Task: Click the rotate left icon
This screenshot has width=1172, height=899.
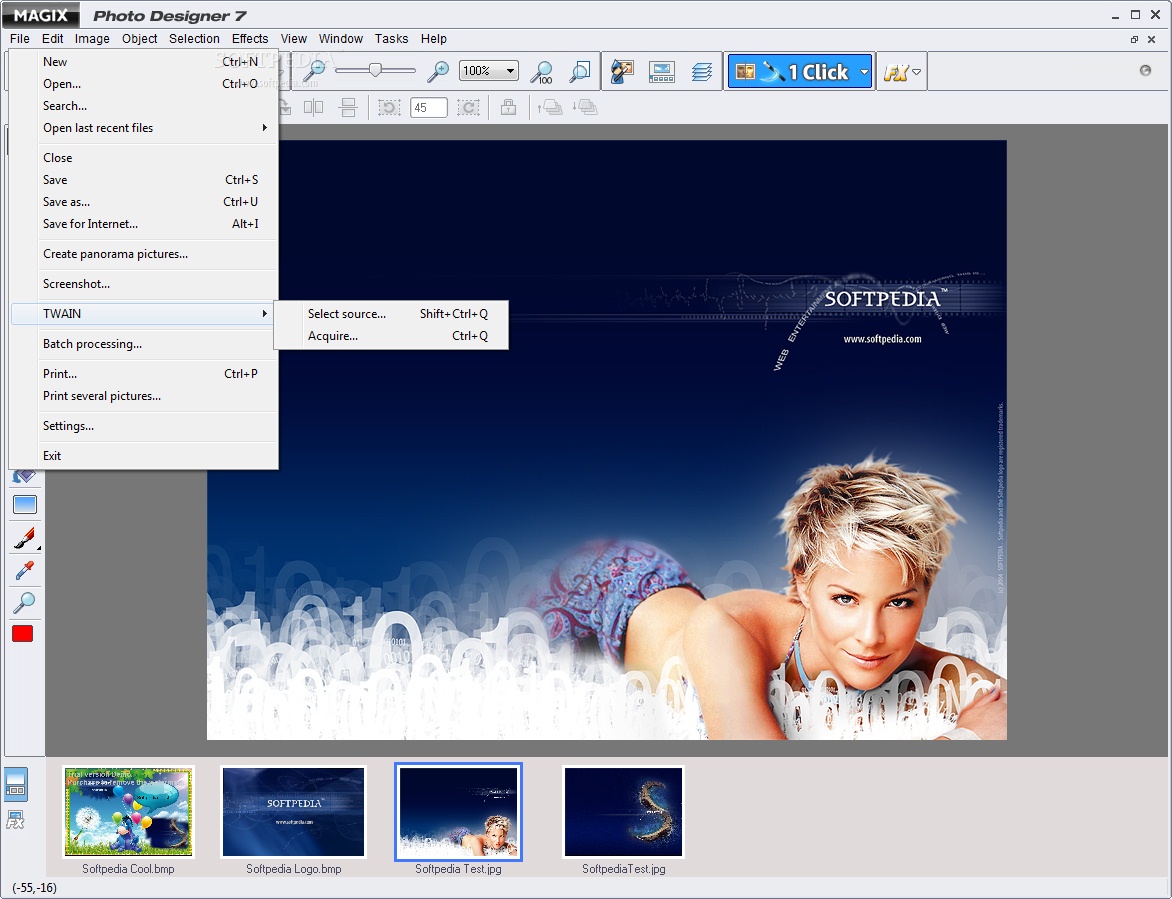Action: coord(389,108)
